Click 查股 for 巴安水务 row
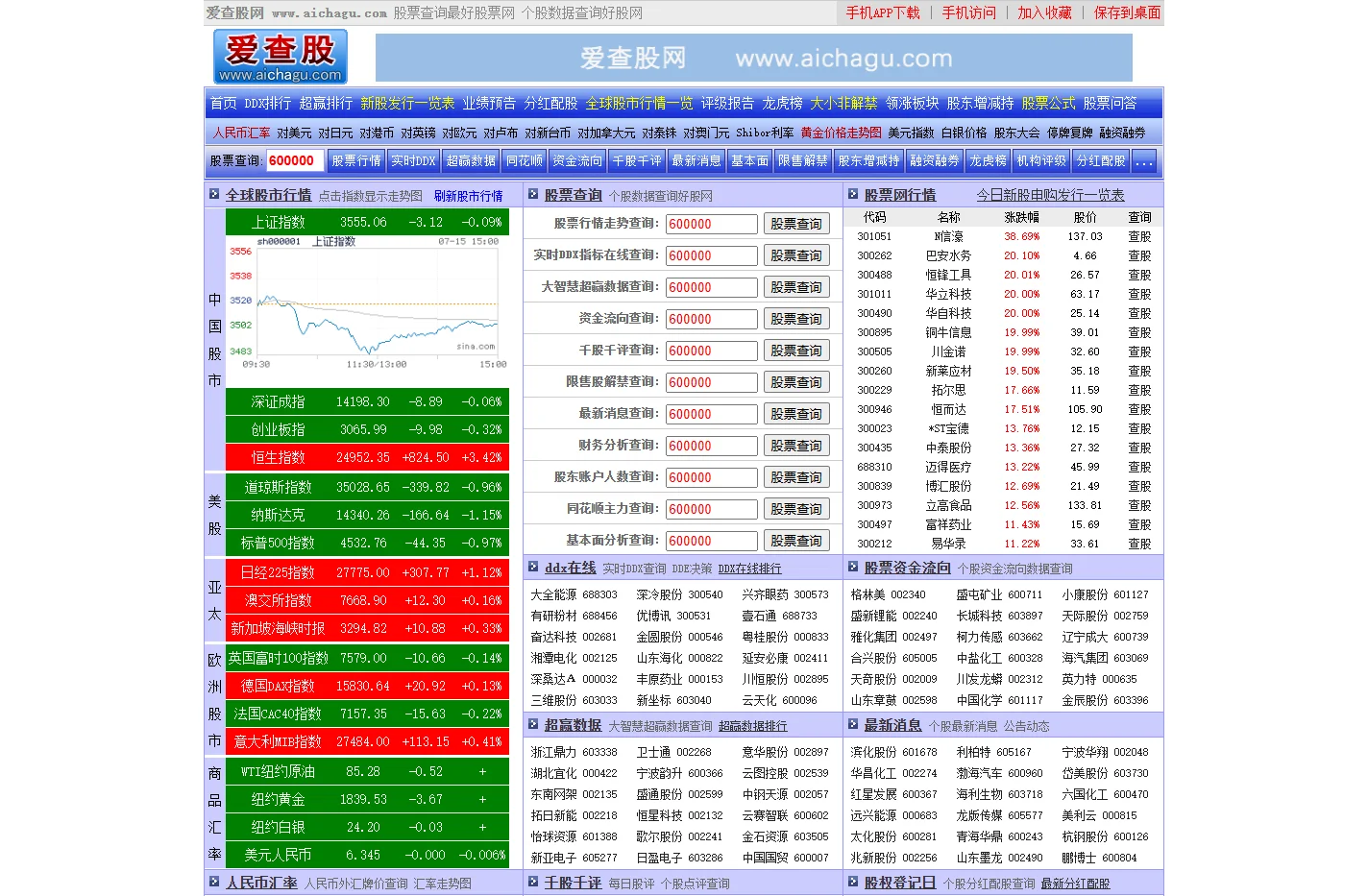 (1139, 255)
